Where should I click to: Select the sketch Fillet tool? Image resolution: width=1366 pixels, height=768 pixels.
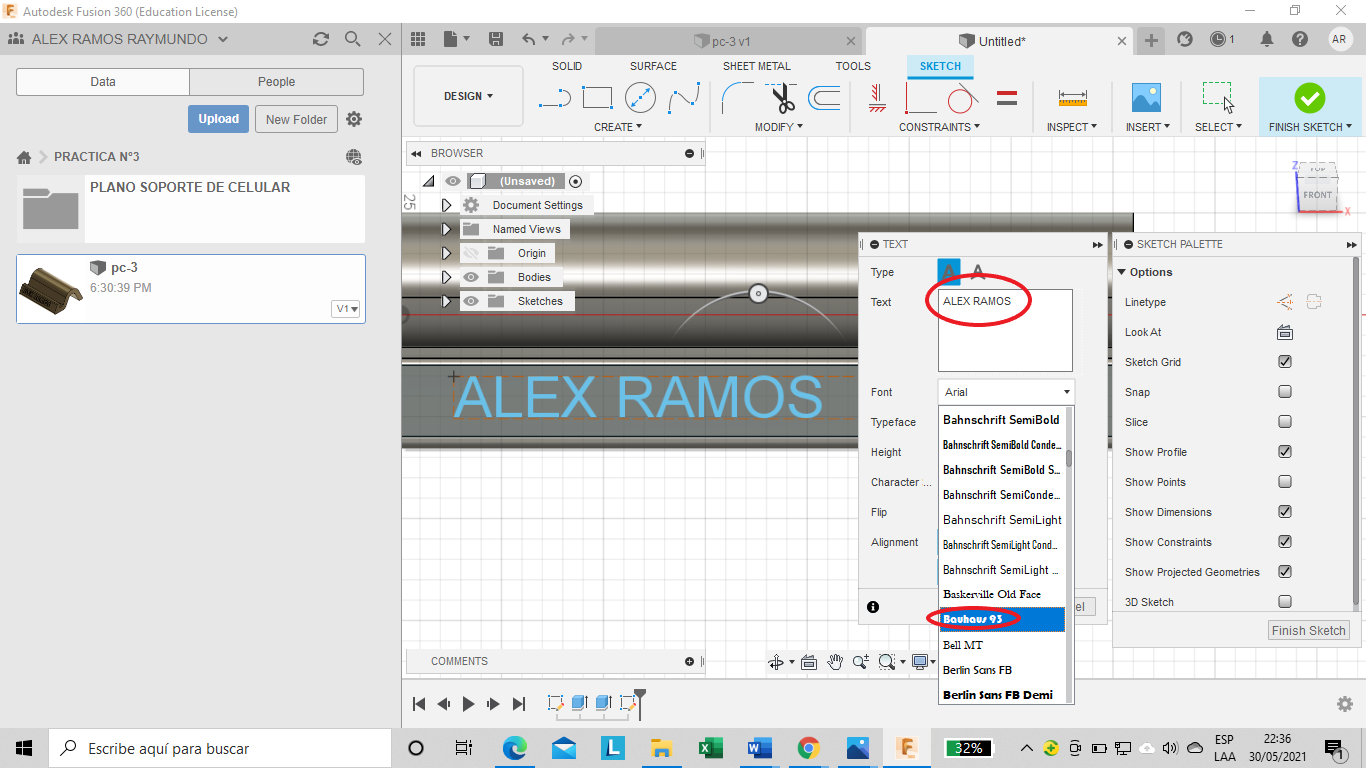pos(738,97)
